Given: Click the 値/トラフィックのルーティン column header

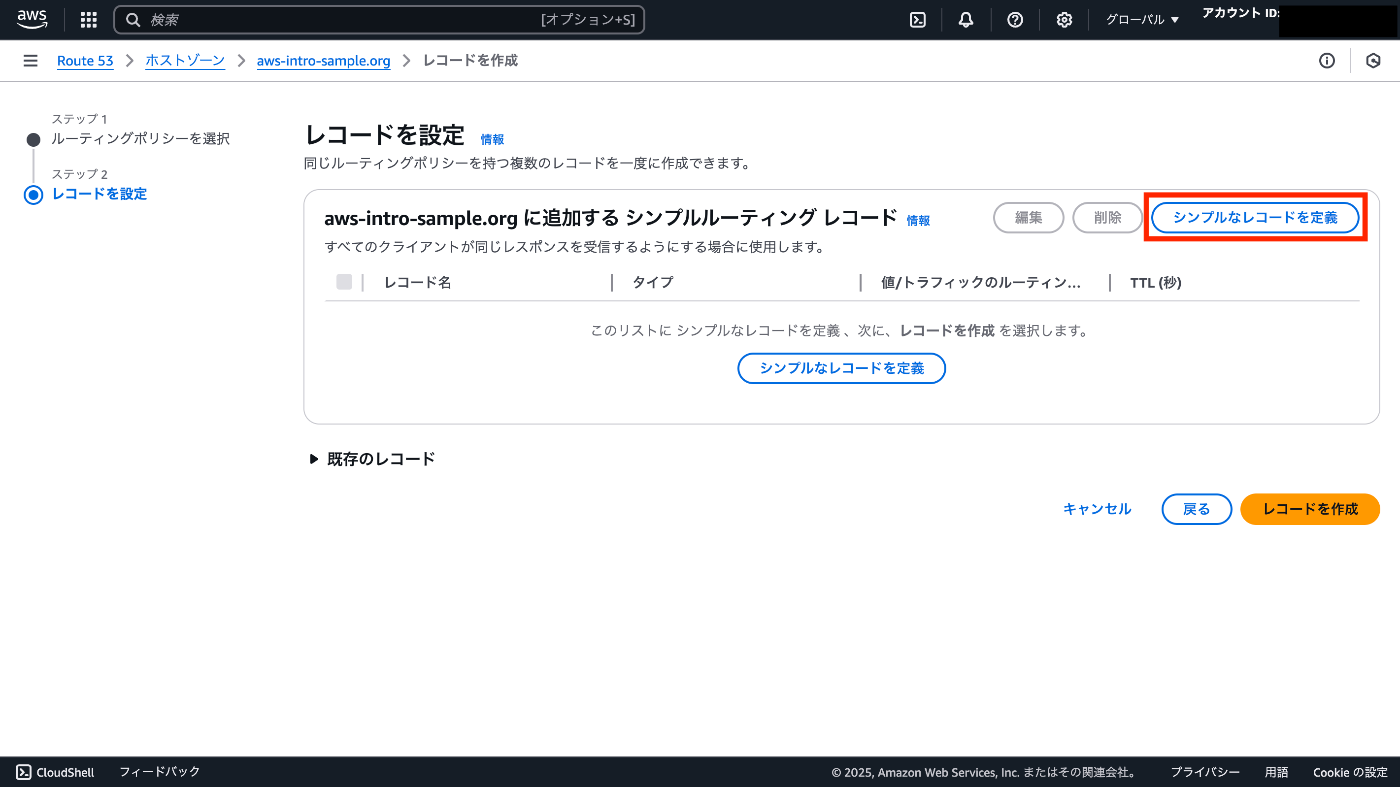Looking at the screenshot, I should [981, 282].
